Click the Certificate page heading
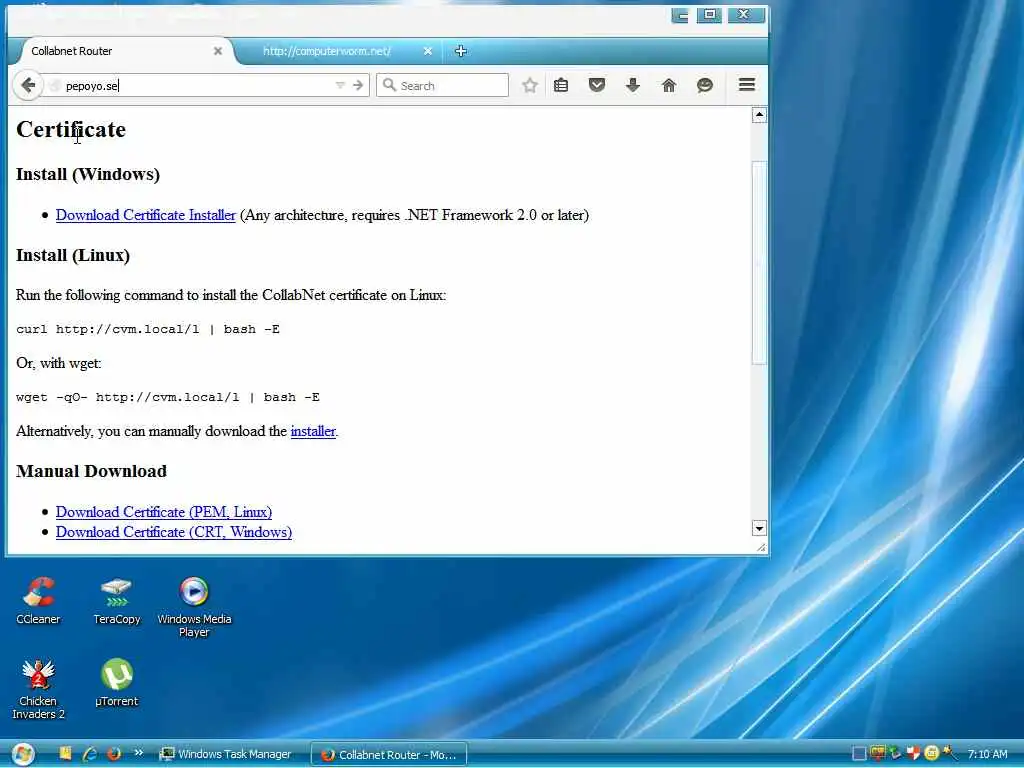 pyautogui.click(x=71, y=129)
